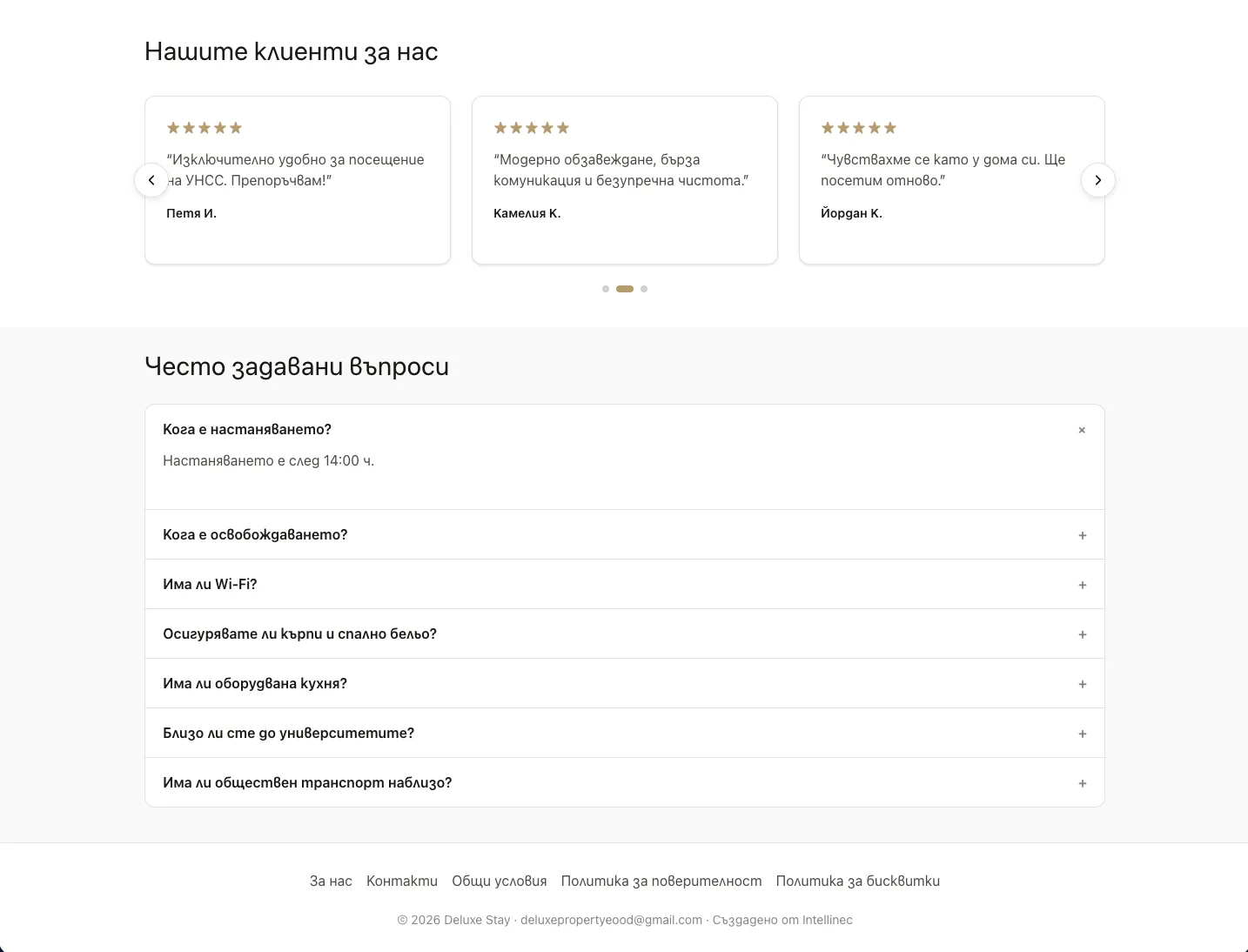Screen dimensions: 1248x952
Task: Click Камелия К. testimonial card
Action: click(x=625, y=180)
